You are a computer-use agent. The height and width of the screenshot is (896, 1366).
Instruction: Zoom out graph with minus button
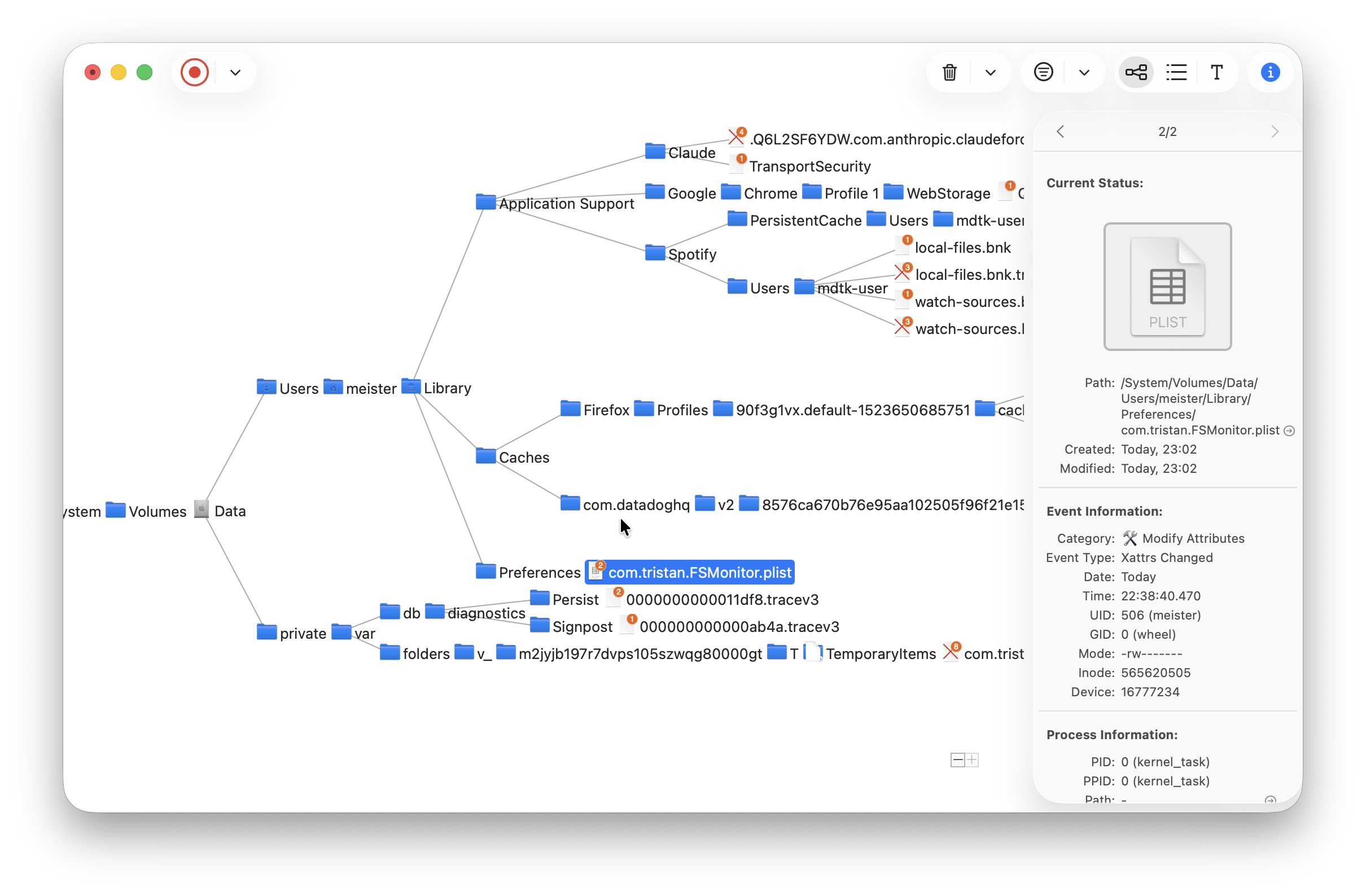coord(957,760)
